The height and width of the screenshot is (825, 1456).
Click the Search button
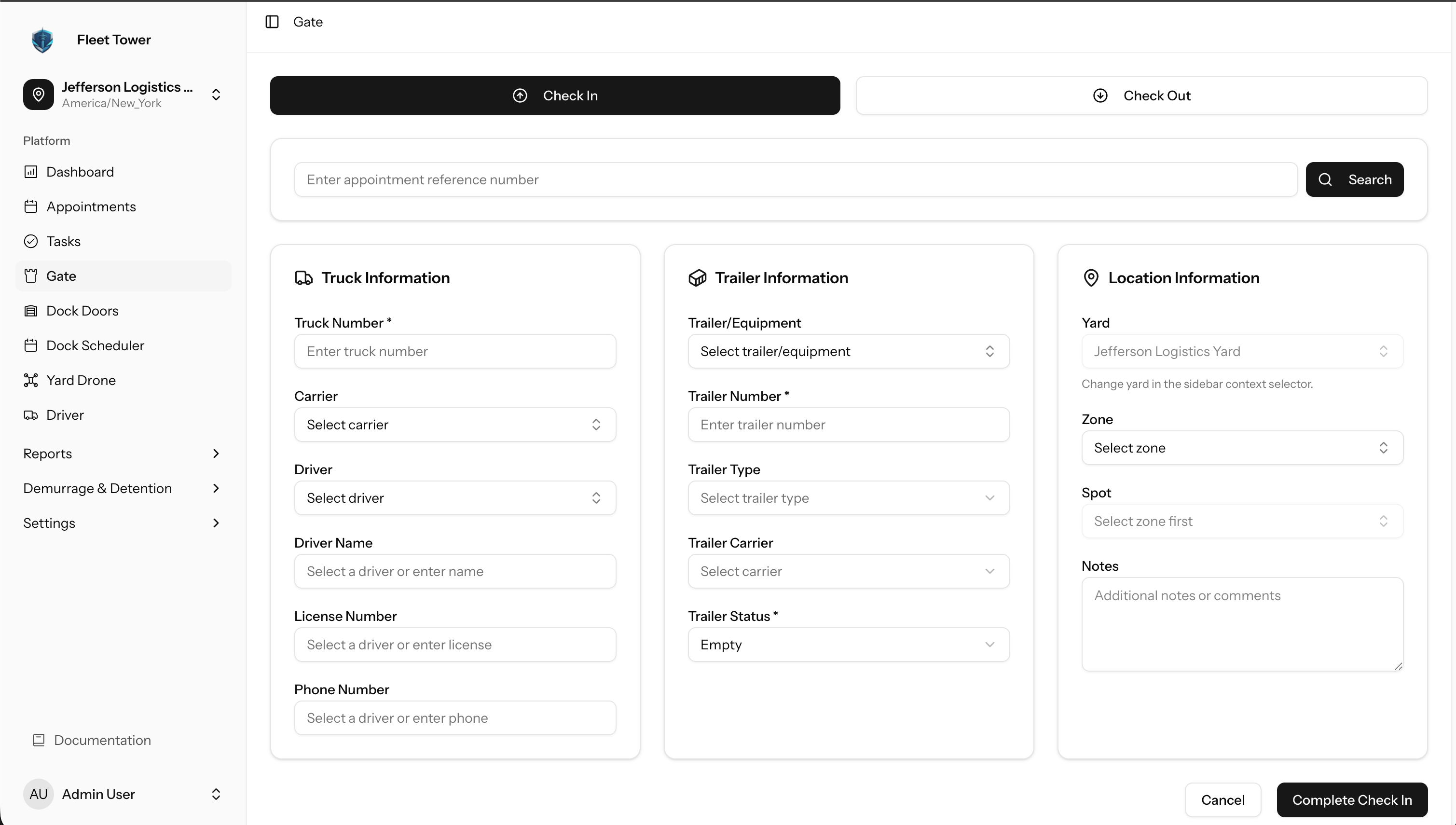pos(1355,179)
